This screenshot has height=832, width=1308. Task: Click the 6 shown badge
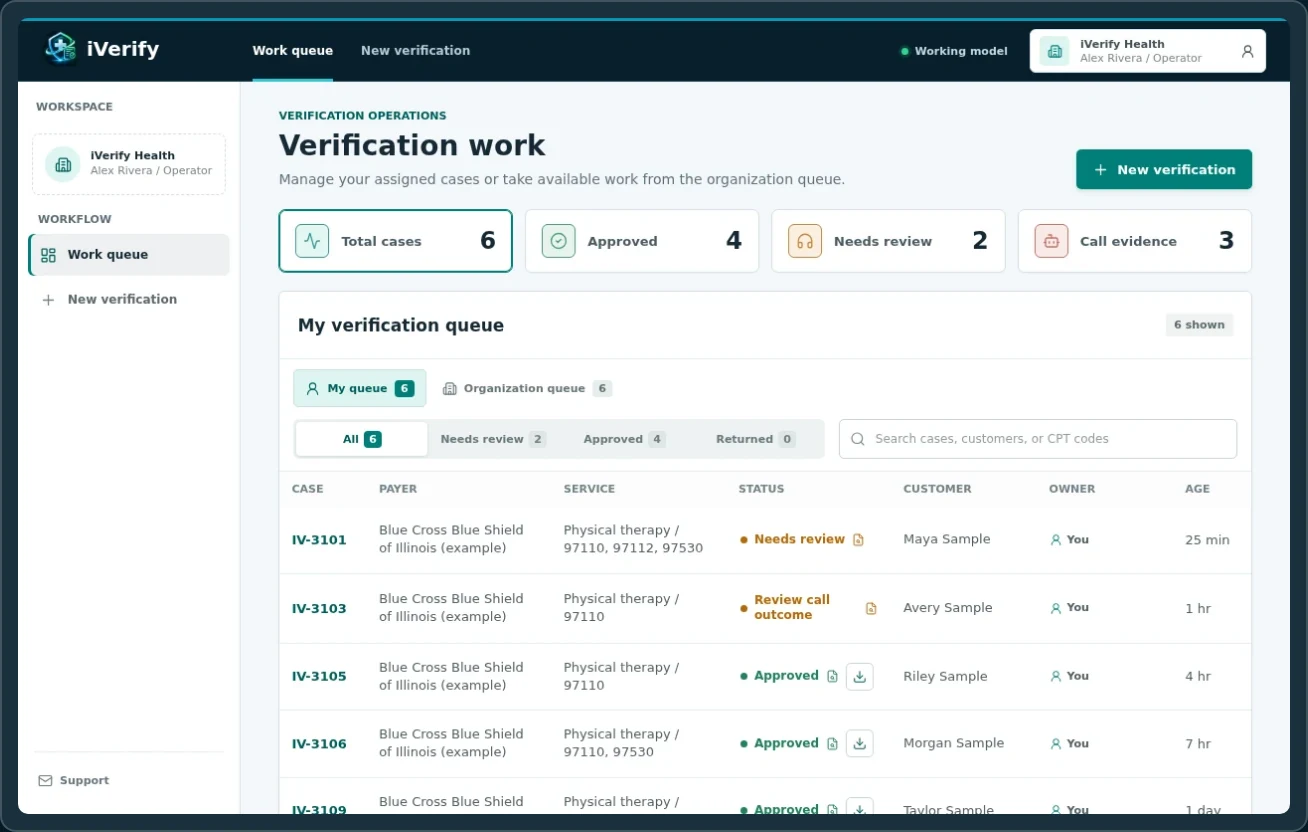point(1199,325)
